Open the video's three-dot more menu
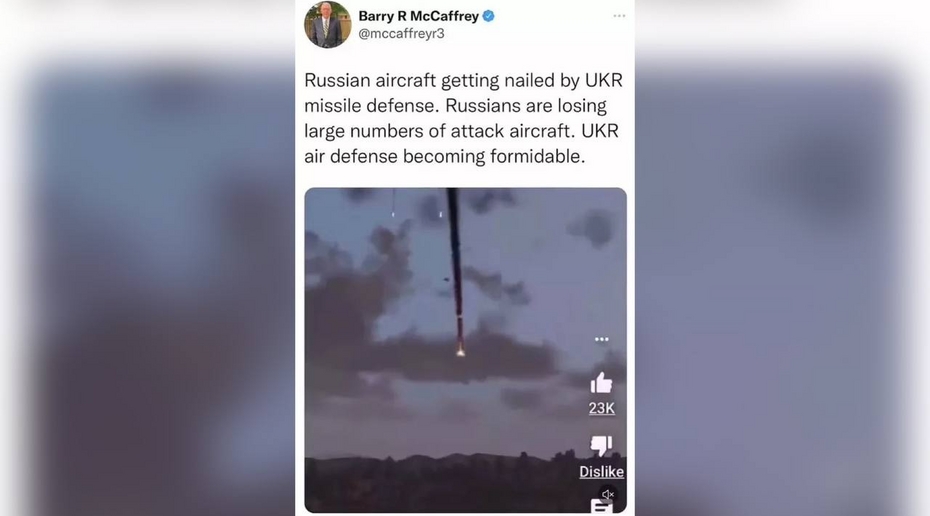The image size is (930, 516). pos(601,339)
